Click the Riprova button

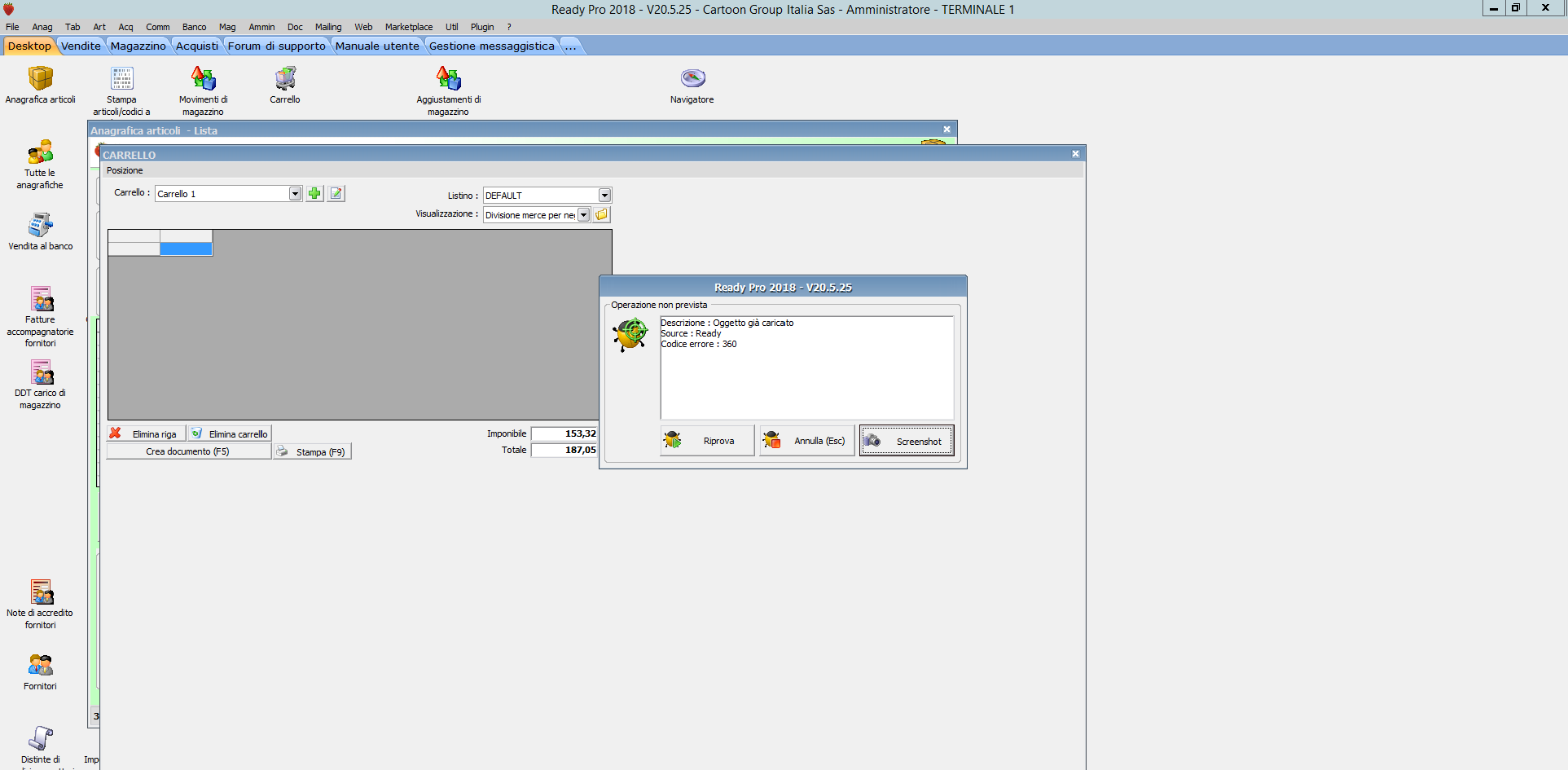coord(707,441)
